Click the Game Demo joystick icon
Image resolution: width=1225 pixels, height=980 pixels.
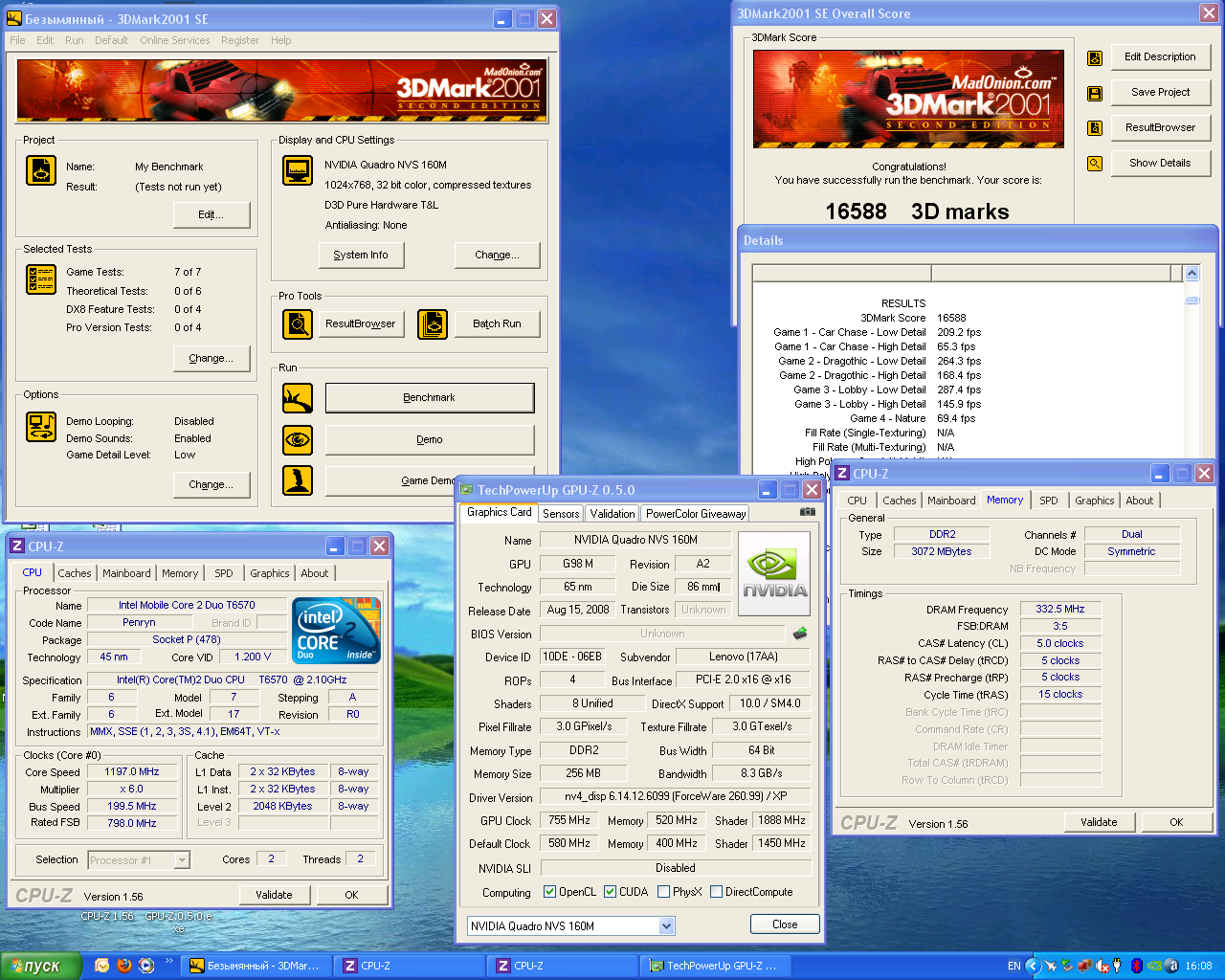click(298, 480)
